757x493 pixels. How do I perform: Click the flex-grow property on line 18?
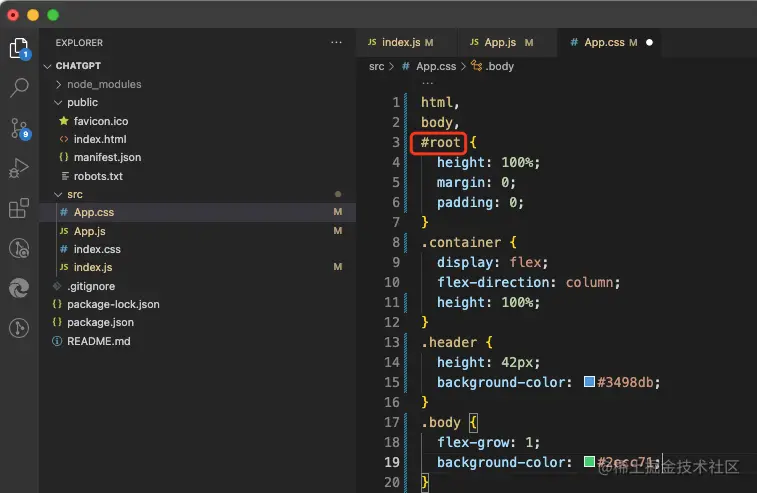(473, 442)
